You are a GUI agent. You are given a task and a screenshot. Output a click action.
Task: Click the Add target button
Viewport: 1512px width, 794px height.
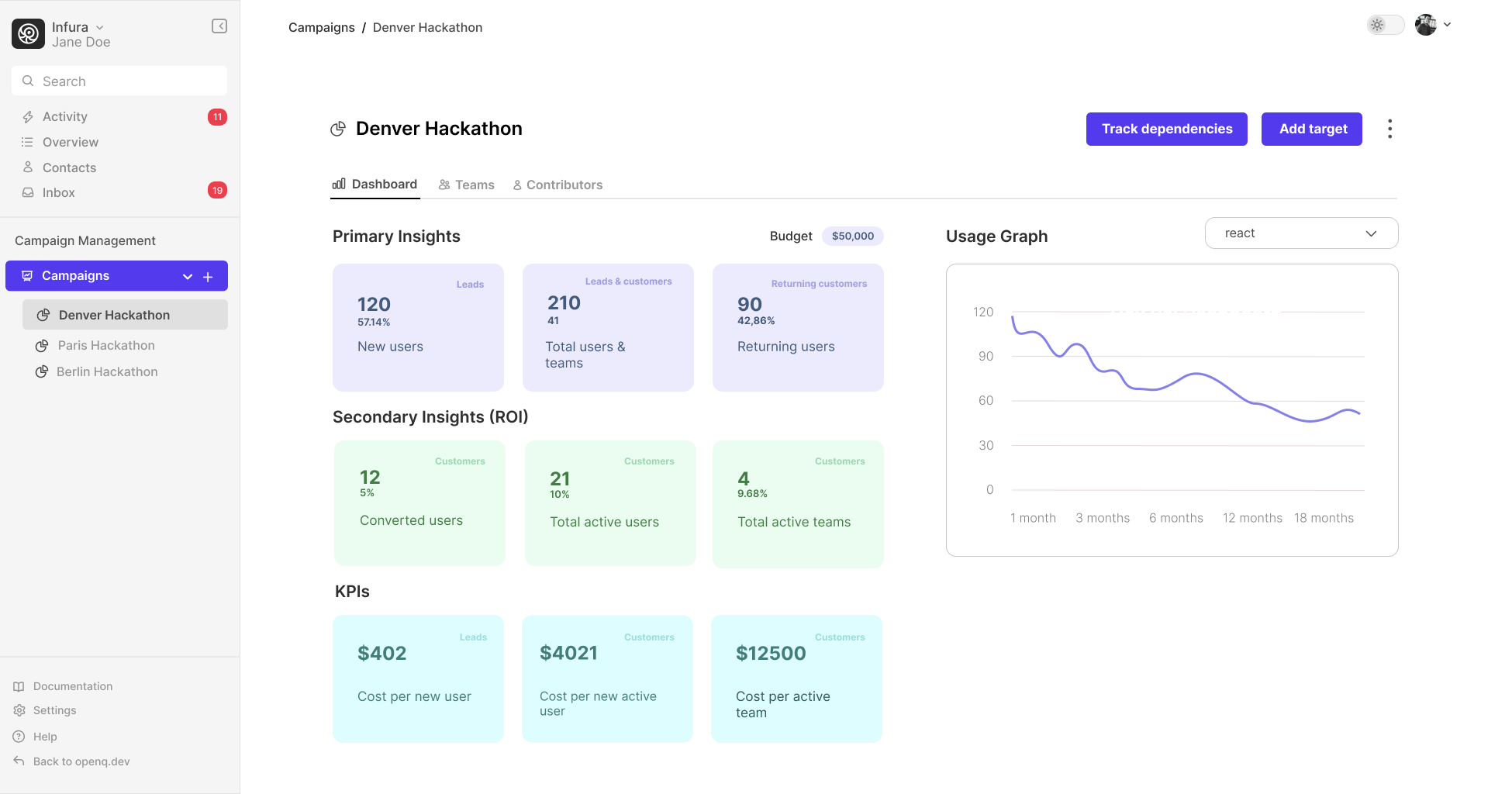(x=1312, y=129)
